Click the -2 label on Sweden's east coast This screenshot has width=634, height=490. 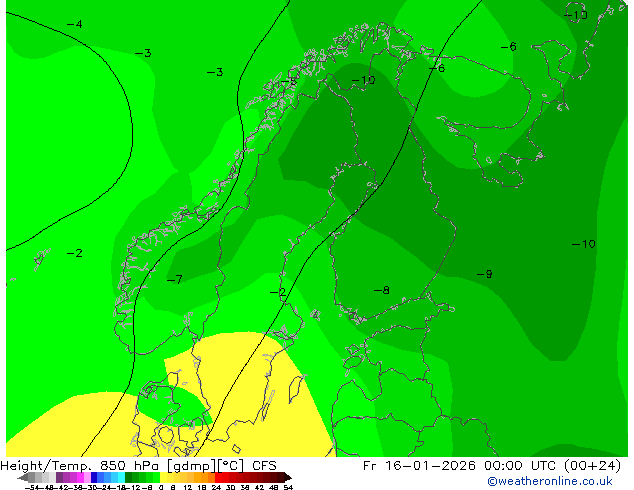tap(278, 292)
